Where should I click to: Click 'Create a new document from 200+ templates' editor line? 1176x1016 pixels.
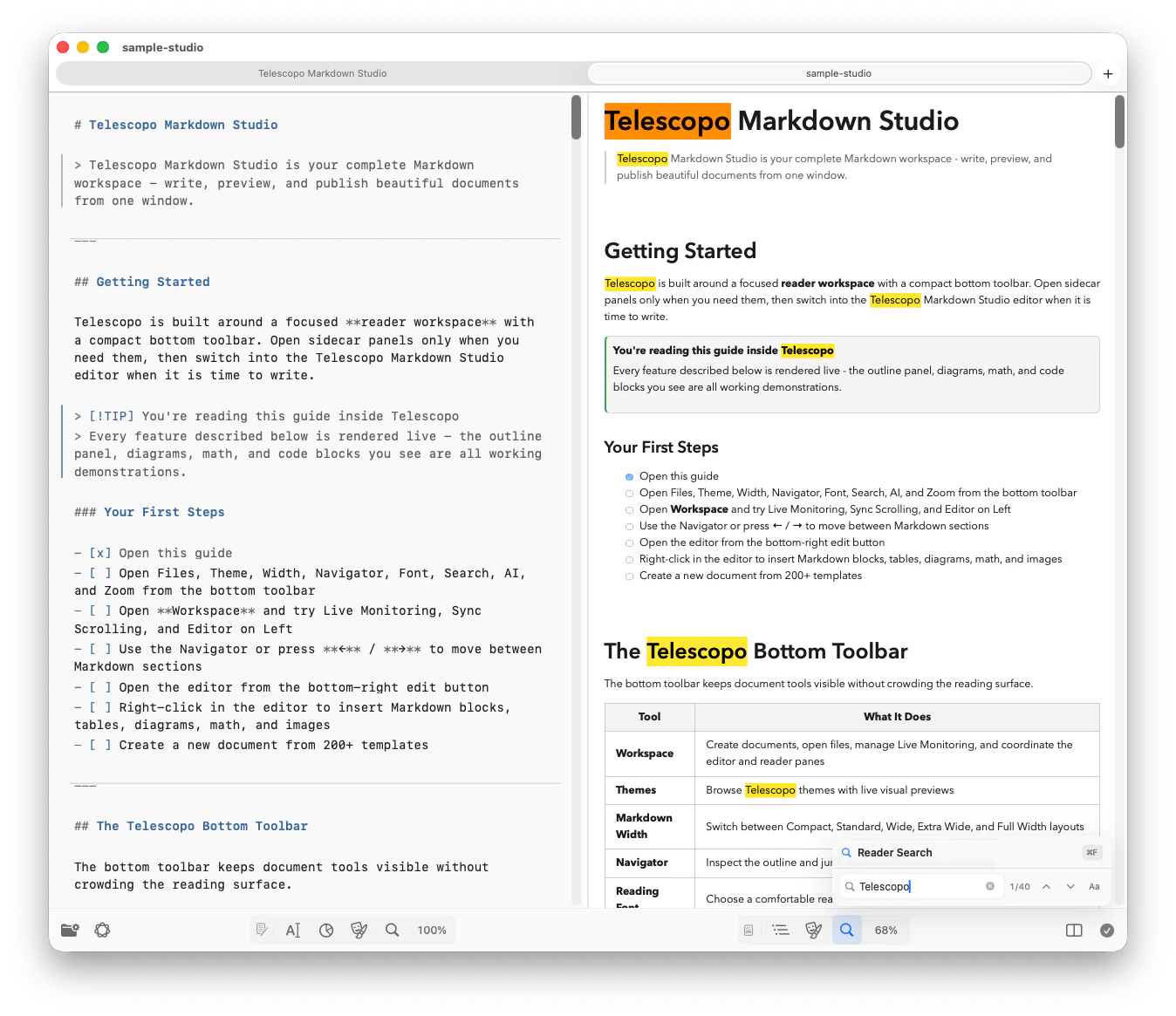coord(251,745)
